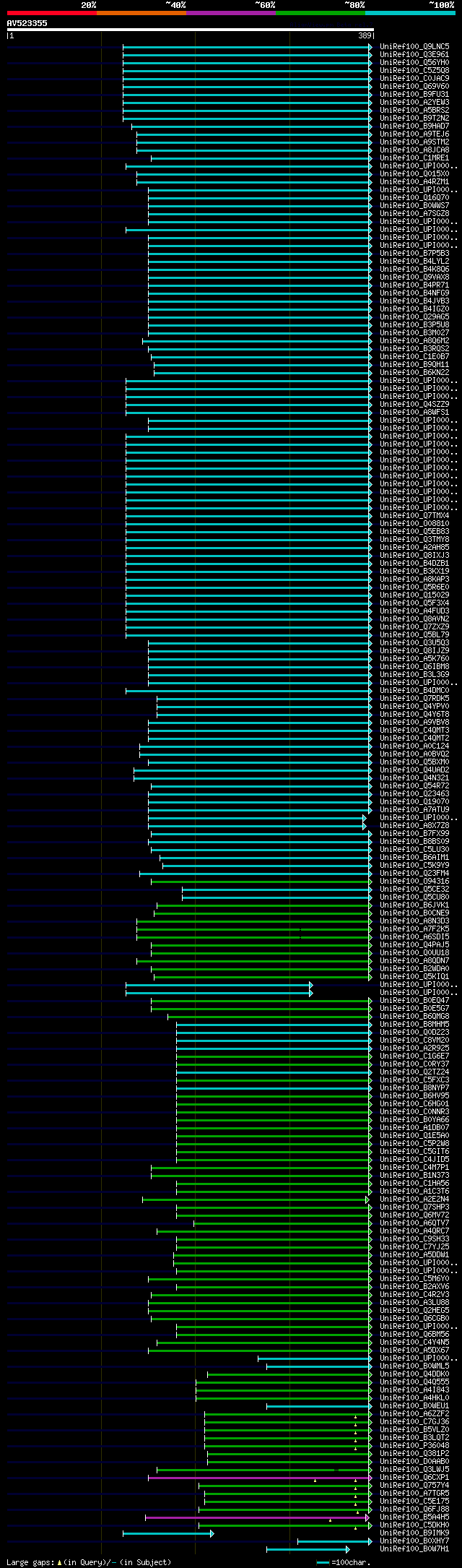
Task: Select the UniRef100_B0EQ47 label
Action: (x=414, y=1001)
